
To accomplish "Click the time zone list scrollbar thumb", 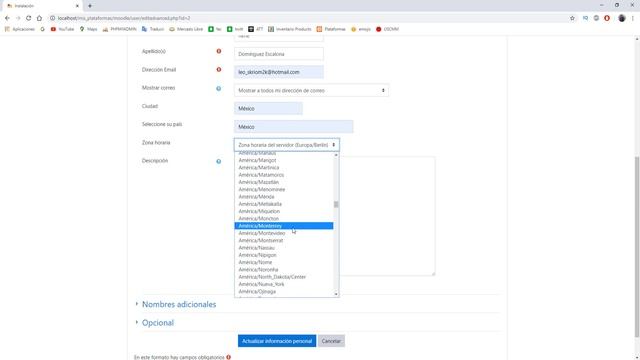I will (x=336, y=204).
